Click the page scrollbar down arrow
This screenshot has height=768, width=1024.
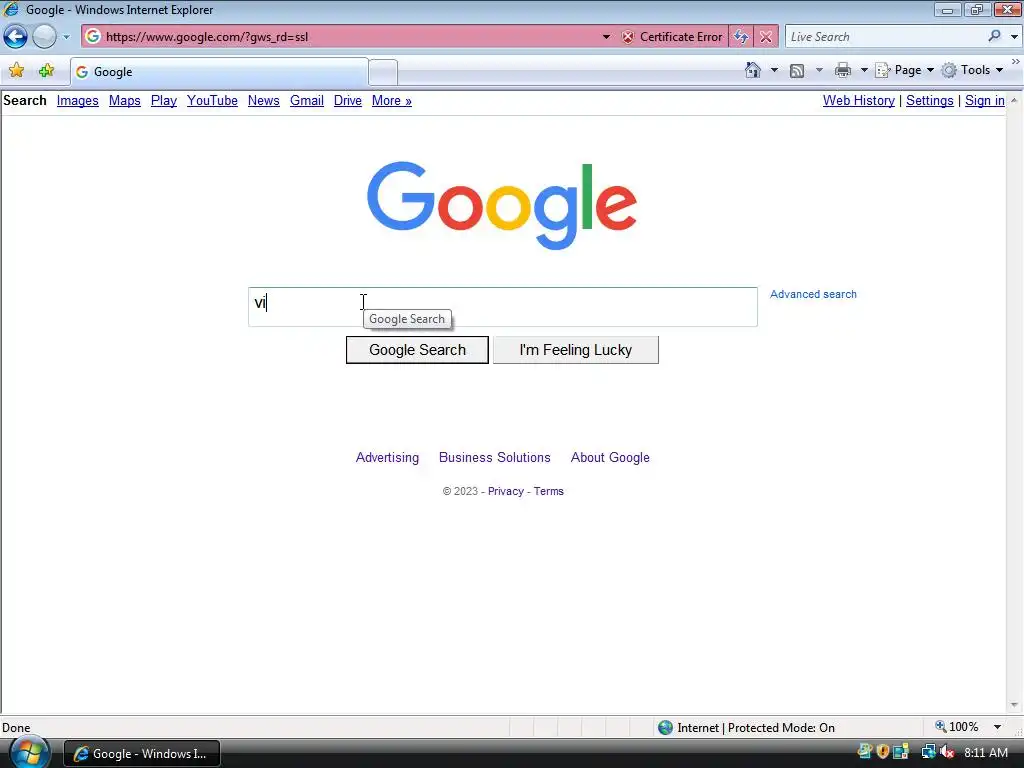point(1014,705)
